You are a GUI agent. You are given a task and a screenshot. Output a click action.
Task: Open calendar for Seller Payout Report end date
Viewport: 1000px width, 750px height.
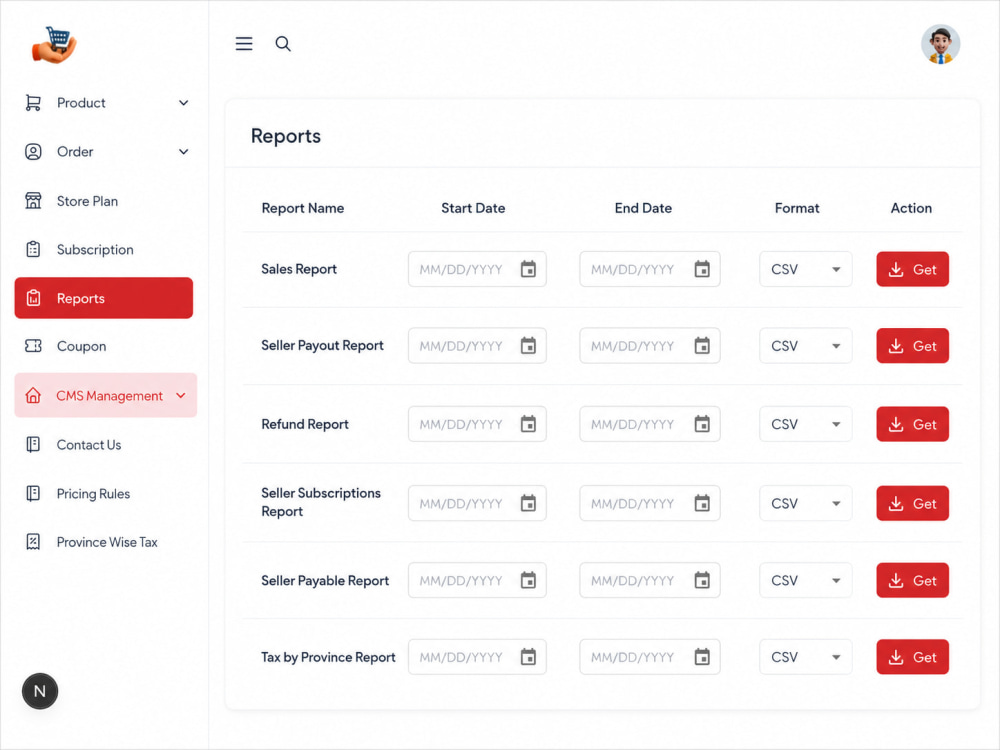(x=702, y=346)
